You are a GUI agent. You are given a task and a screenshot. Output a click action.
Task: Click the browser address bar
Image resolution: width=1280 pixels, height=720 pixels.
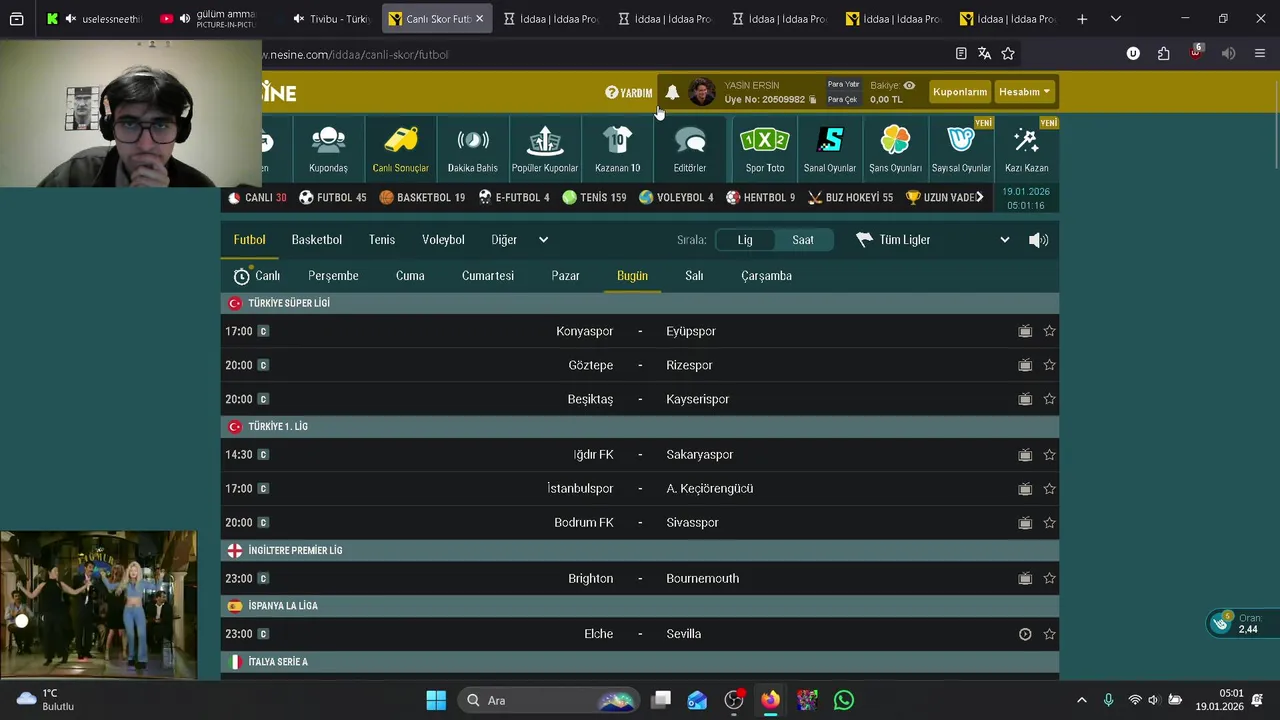tap(600, 54)
